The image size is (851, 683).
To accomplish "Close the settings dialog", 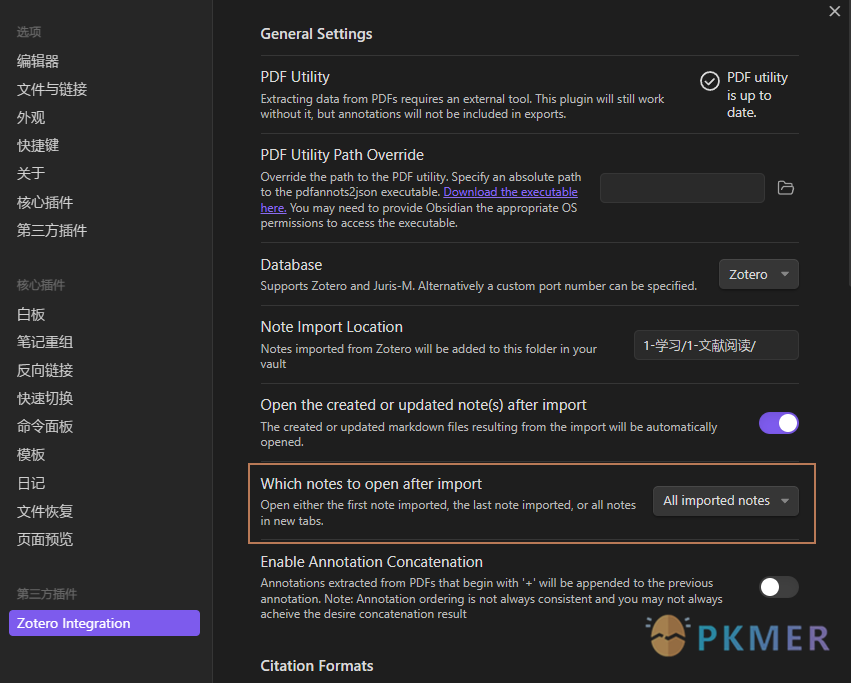I will [834, 11].
